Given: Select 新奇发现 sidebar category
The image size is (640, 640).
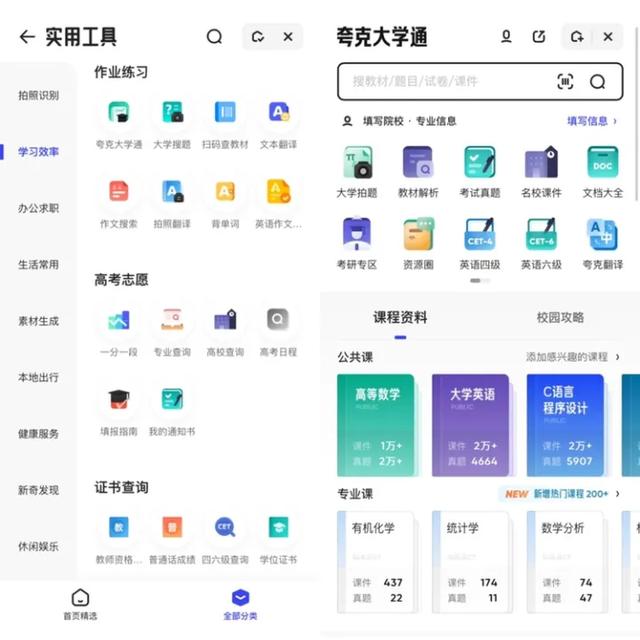Looking at the screenshot, I should tap(38, 490).
